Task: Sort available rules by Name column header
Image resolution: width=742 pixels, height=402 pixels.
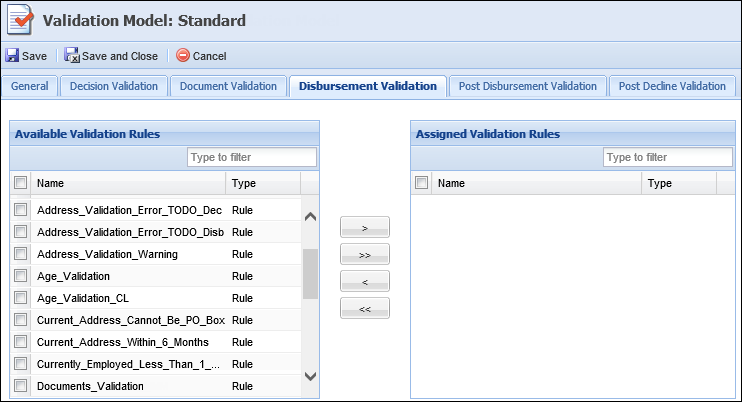Action: click(128, 183)
